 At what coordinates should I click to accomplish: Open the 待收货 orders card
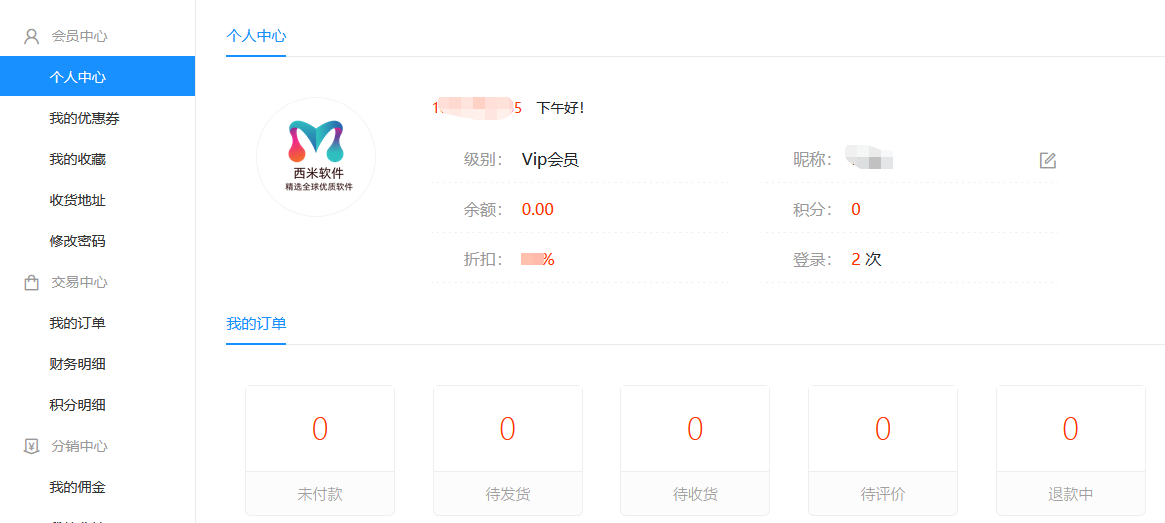coord(695,450)
